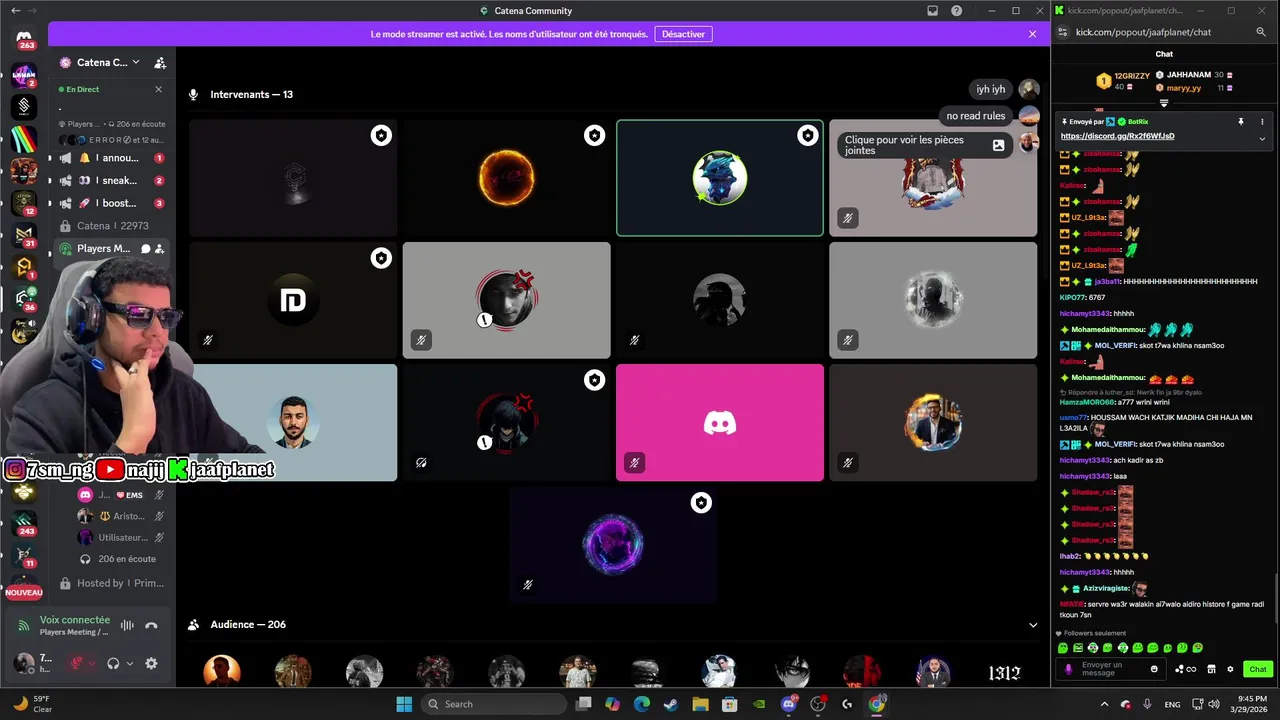Select speaker tile with purple swirl avatar

[x=613, y=544]
